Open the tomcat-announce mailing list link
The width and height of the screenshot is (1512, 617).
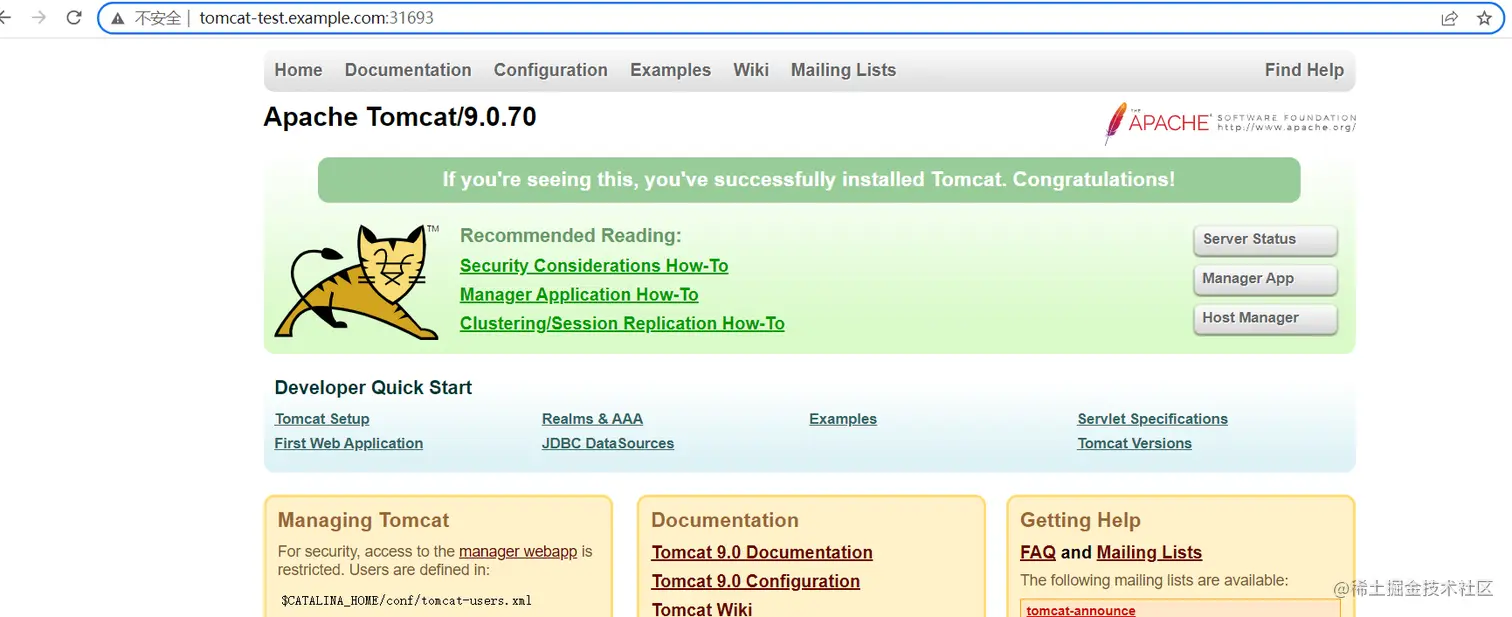1081,611
